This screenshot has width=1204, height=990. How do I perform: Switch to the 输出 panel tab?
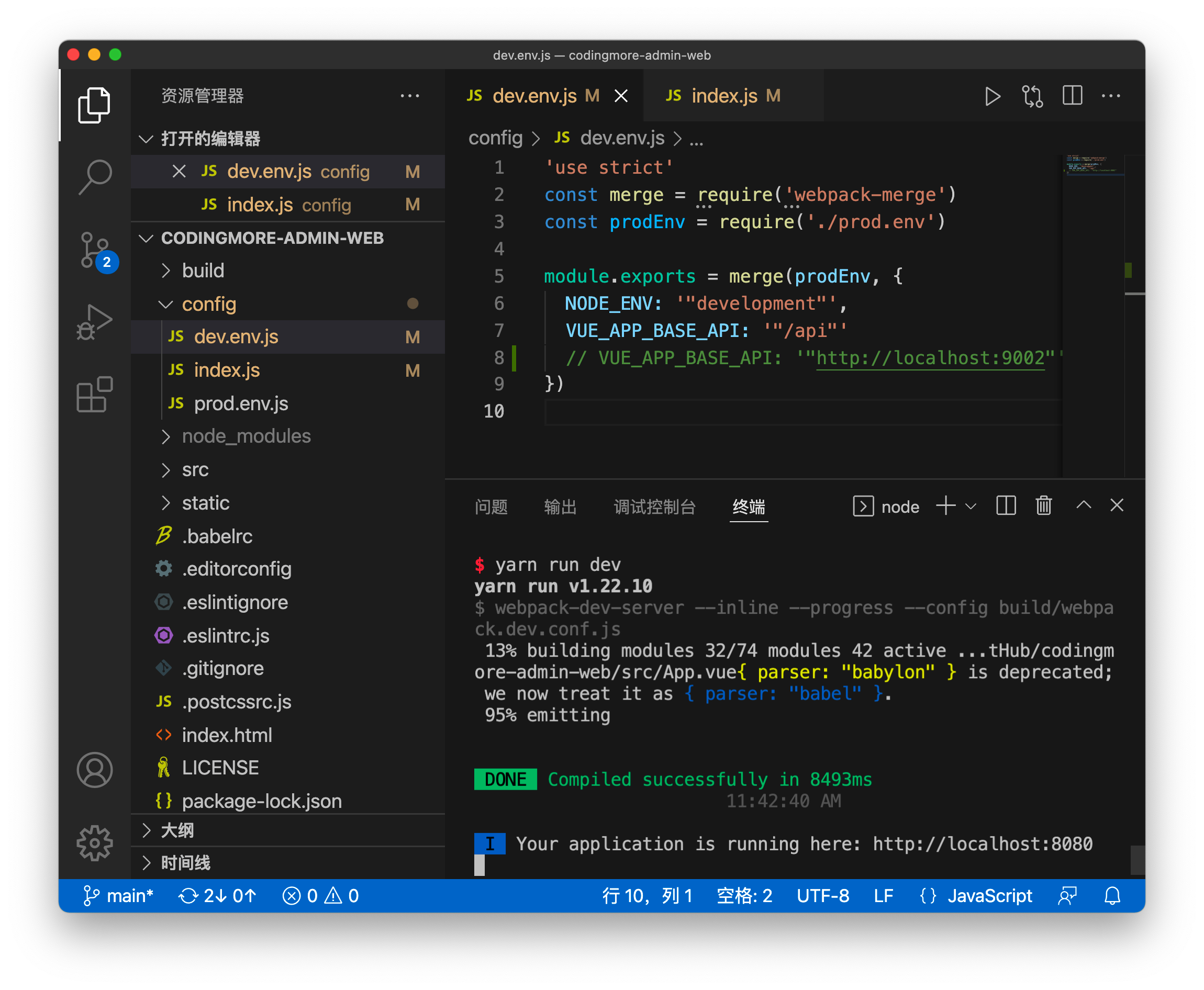point(560,507)
